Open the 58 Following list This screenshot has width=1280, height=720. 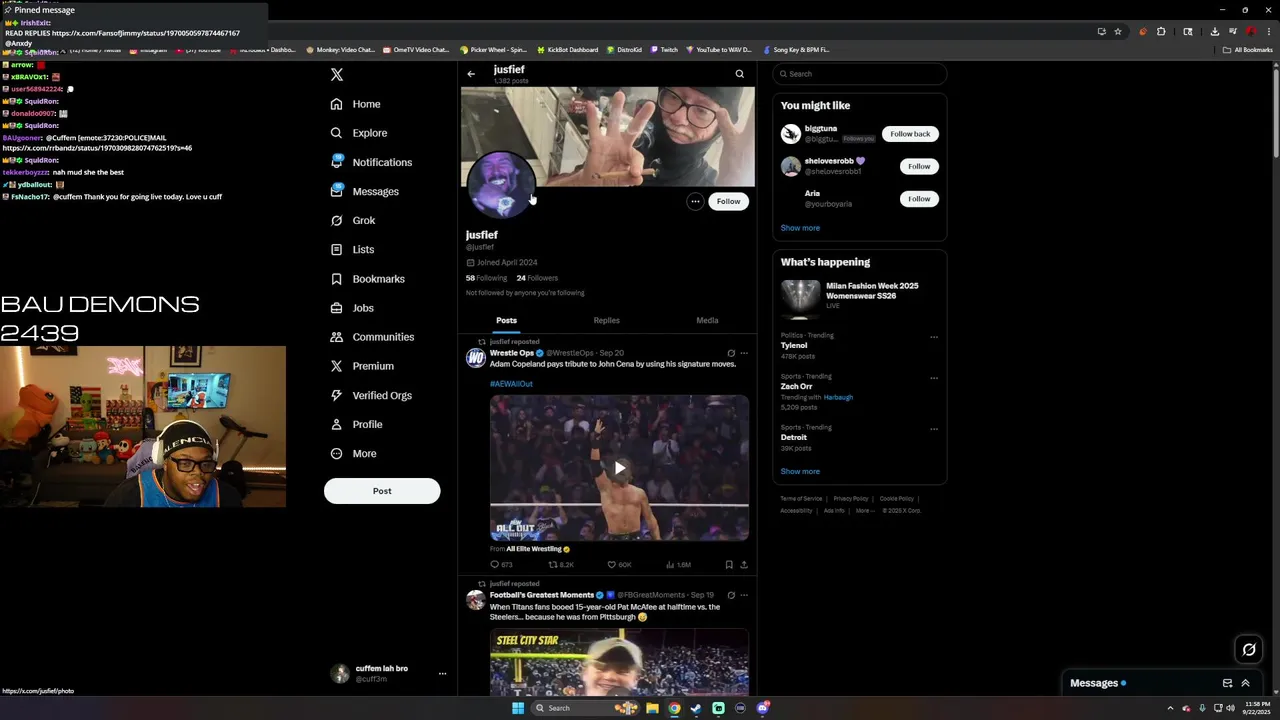point(486,278)
